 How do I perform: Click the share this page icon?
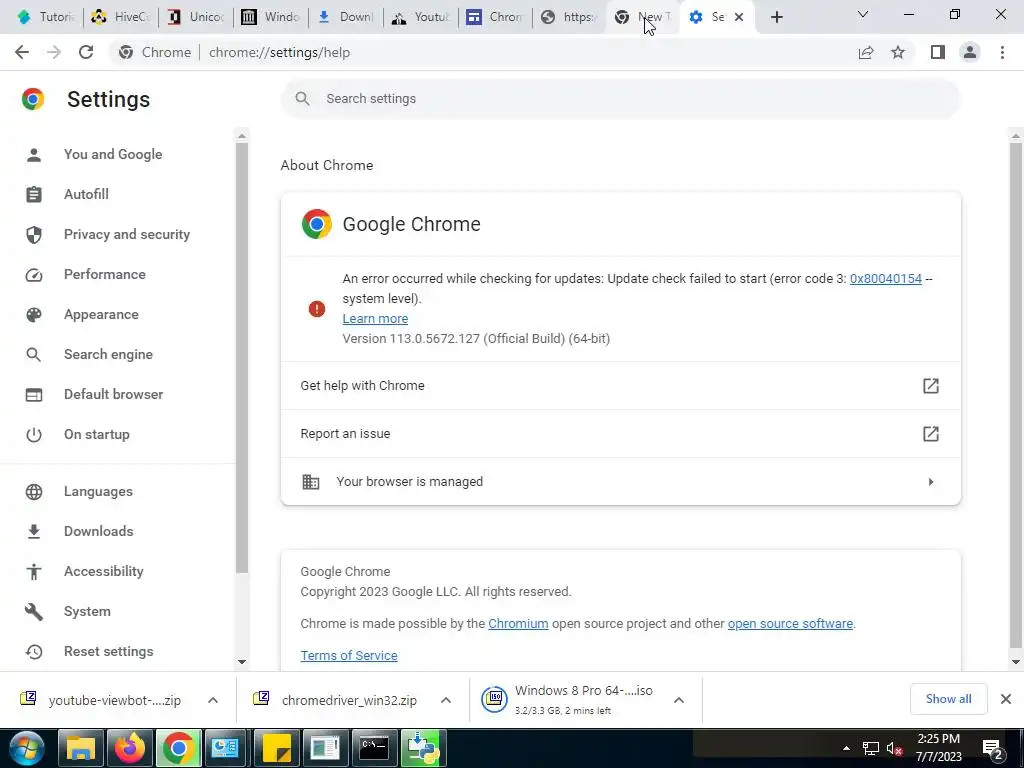coord(866,52)
